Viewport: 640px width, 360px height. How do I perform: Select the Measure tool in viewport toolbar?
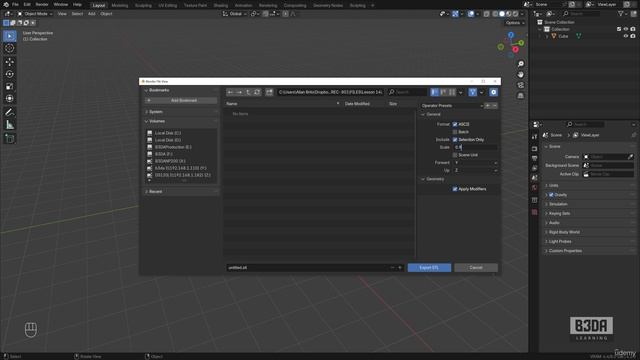[x=10, y=124]
